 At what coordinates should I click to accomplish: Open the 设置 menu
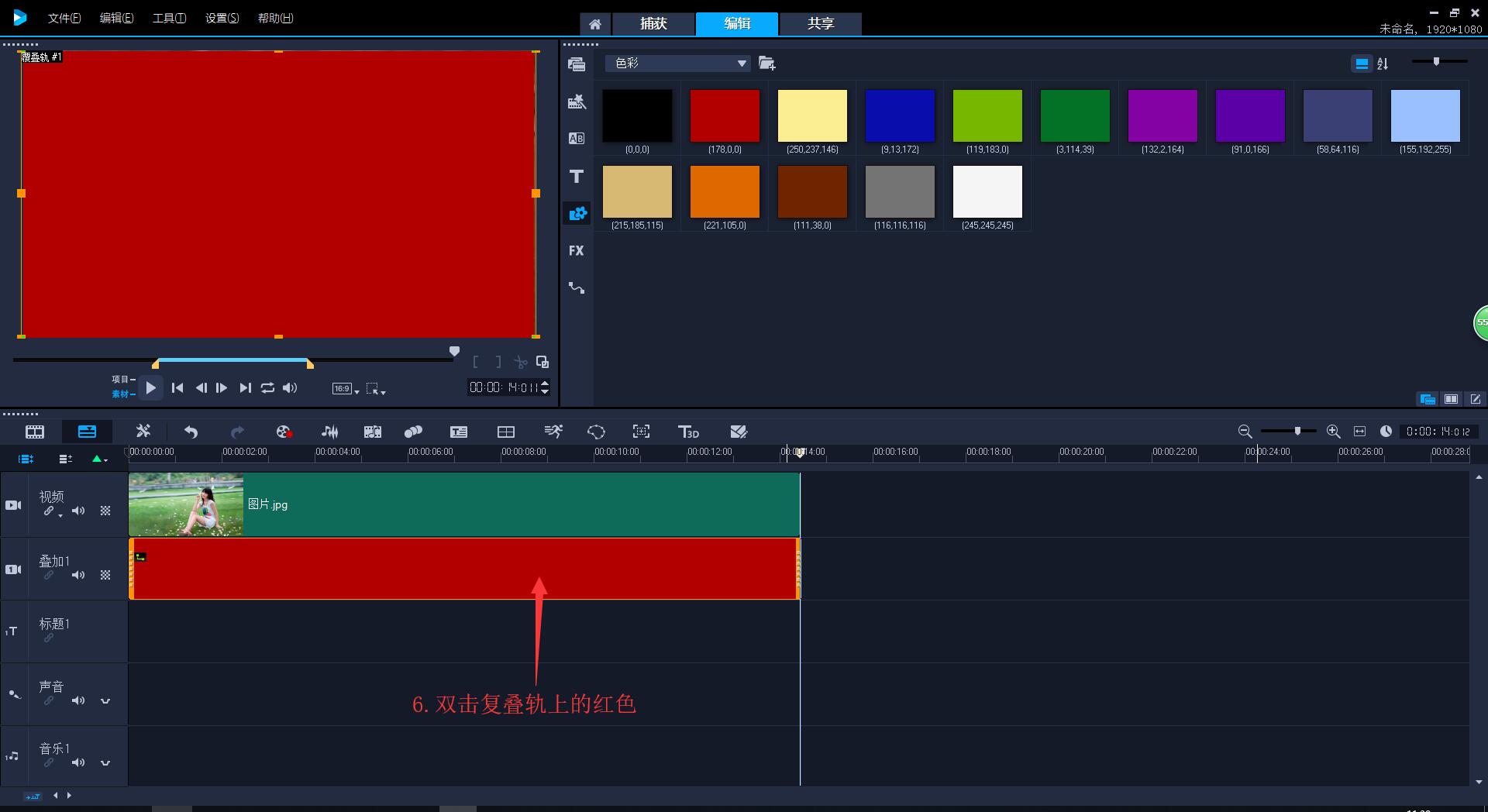pos(222,18)
